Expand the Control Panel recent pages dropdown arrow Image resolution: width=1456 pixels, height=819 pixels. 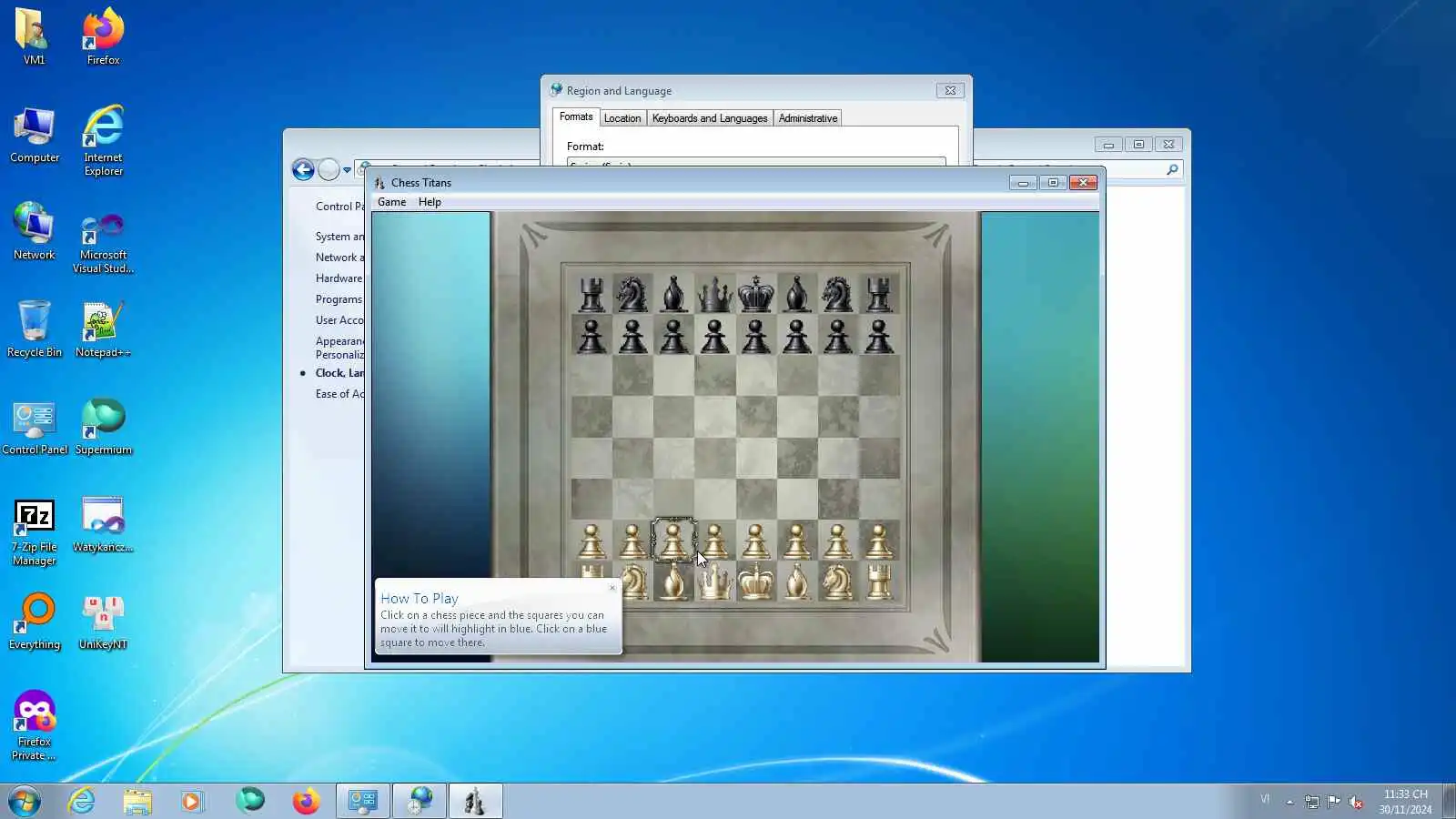pos(347,170)
